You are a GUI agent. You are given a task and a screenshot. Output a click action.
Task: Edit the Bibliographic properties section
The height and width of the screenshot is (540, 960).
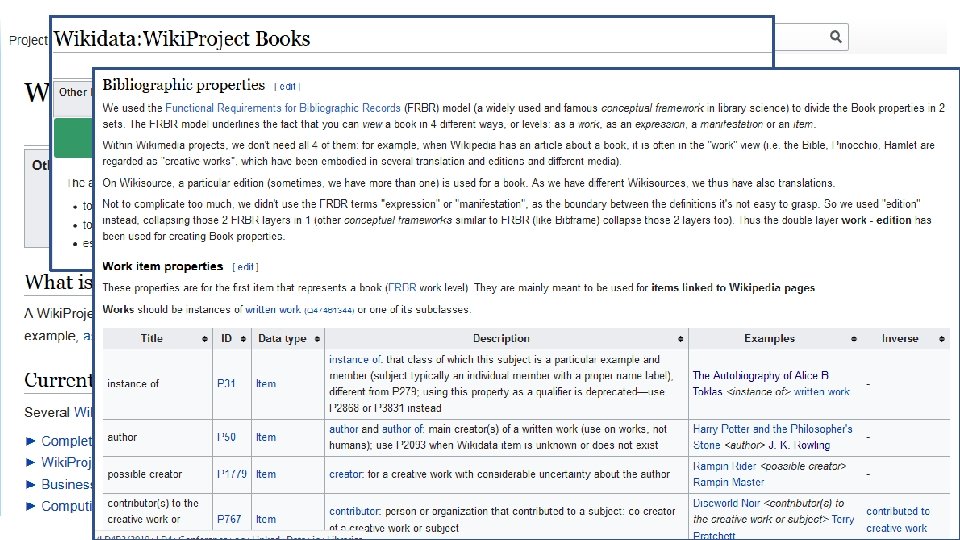click(x=287, y=87)
